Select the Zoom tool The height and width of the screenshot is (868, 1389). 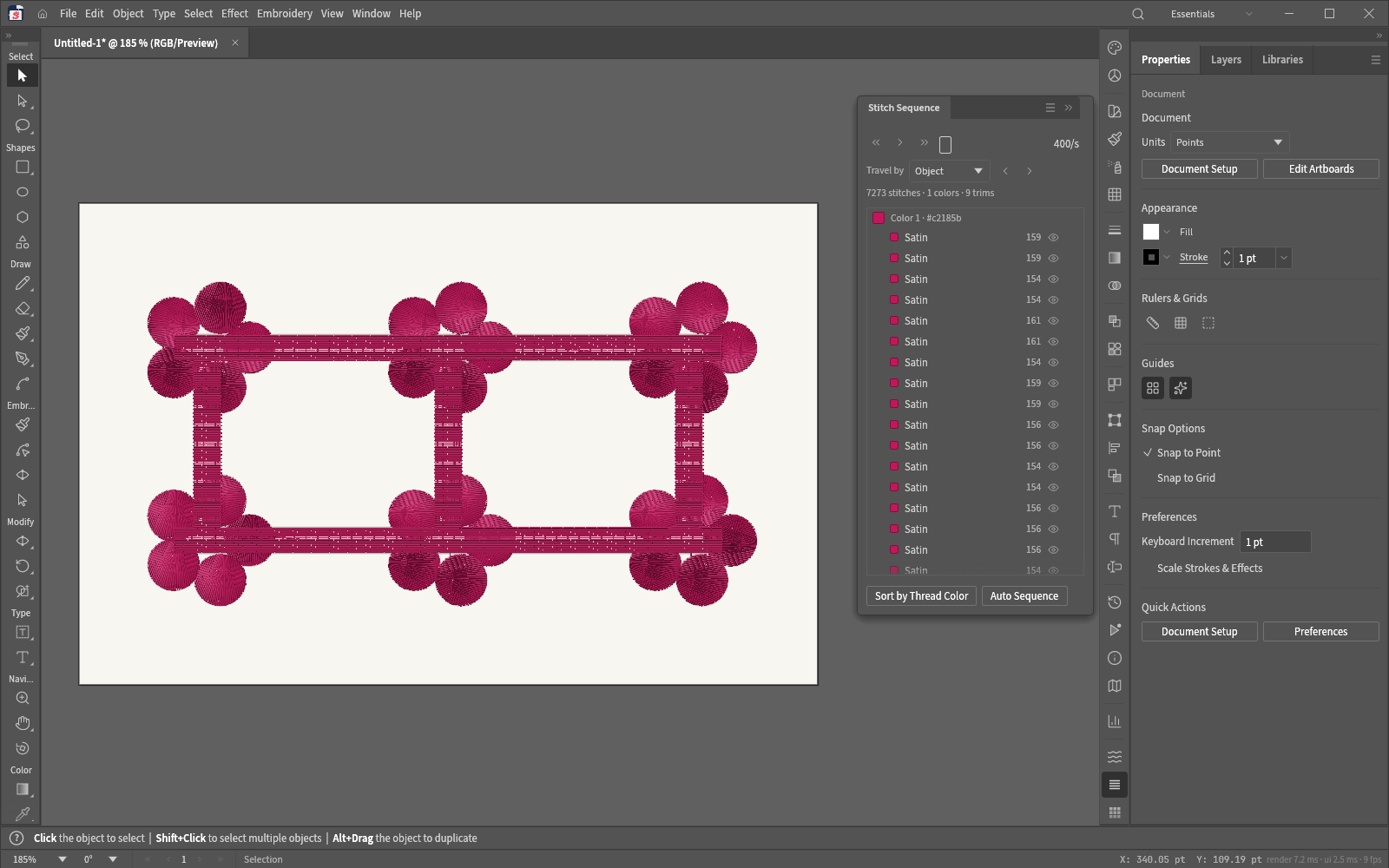pyautogui.click(x=23, y=698)
